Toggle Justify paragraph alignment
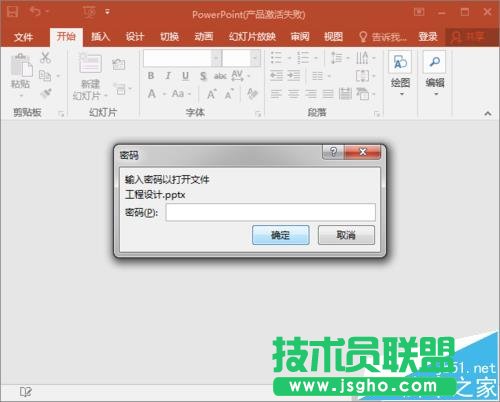500x402 pixels. coord(328,94)
